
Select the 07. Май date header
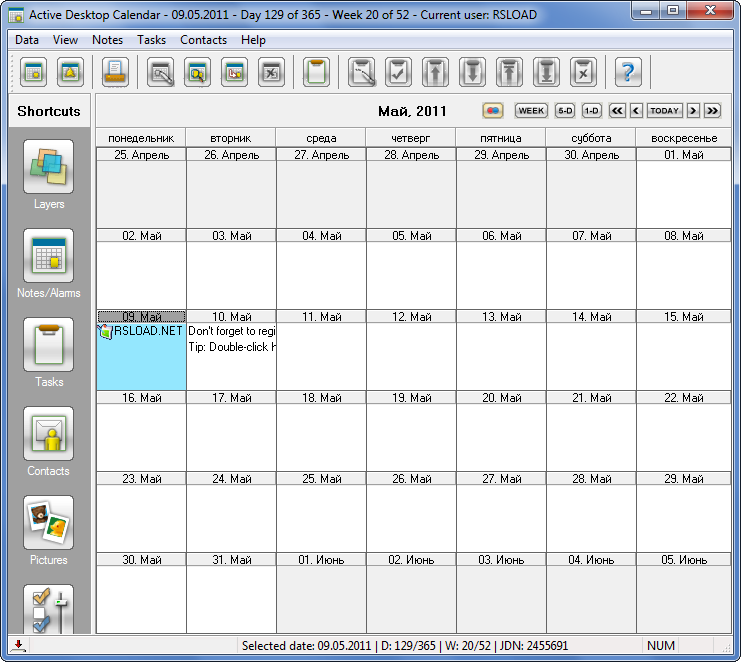pyautogui.click(x=592, y=236)
